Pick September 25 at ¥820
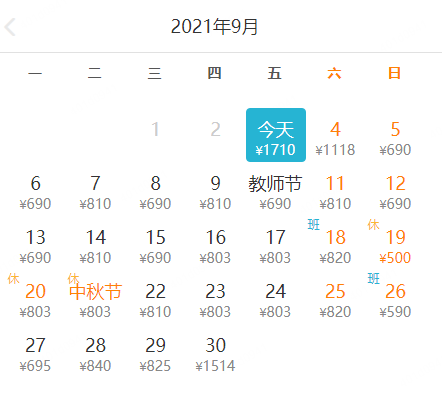This screenshot has height=403, width=442. (335, 300)
